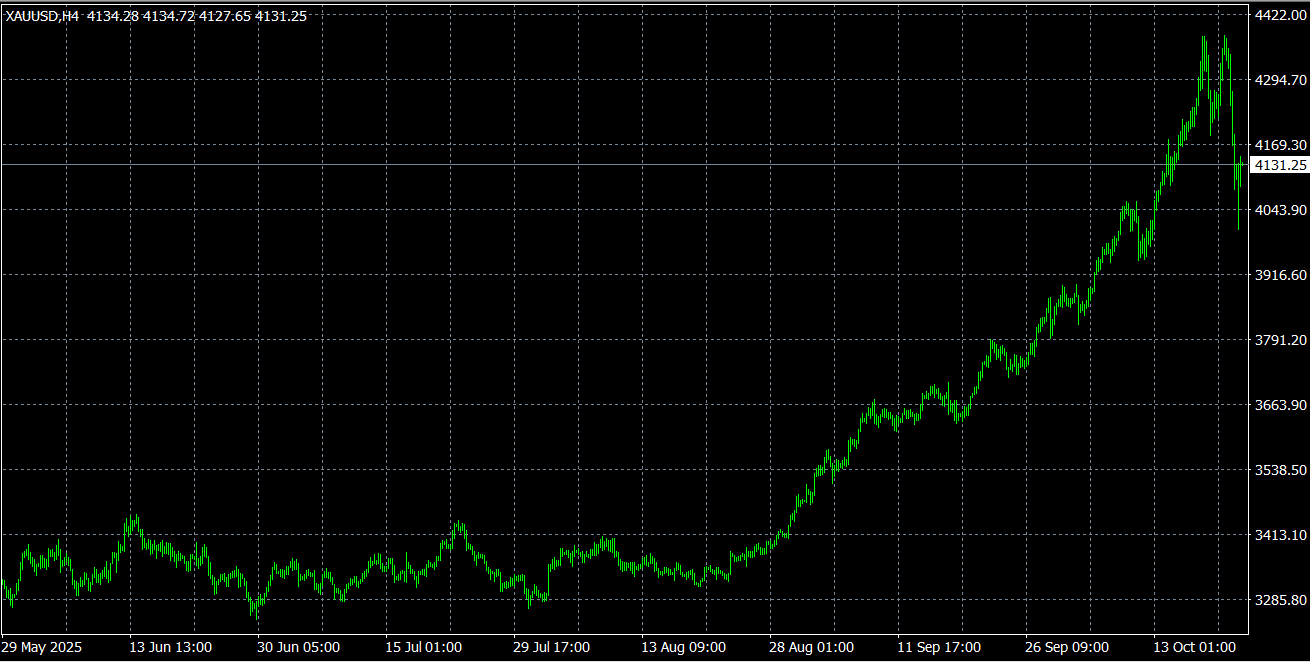
Task: Click the horizontal current price line
Action: [x=600, y=164]
